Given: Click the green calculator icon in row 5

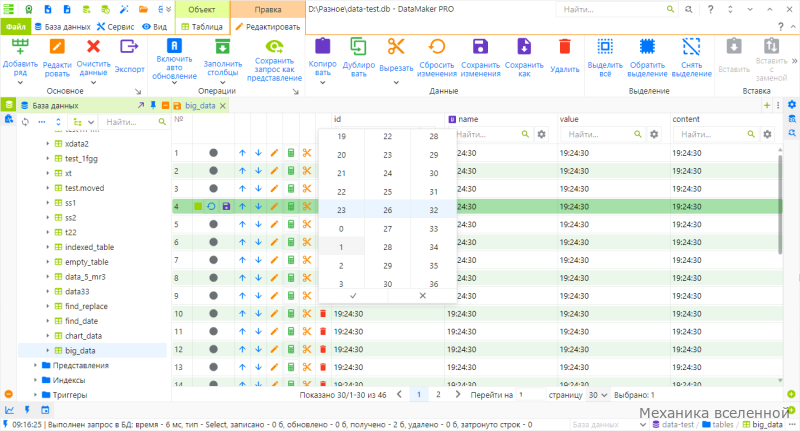Looking at the screenshot, I should pyautogui.click(x=291, y=224).
